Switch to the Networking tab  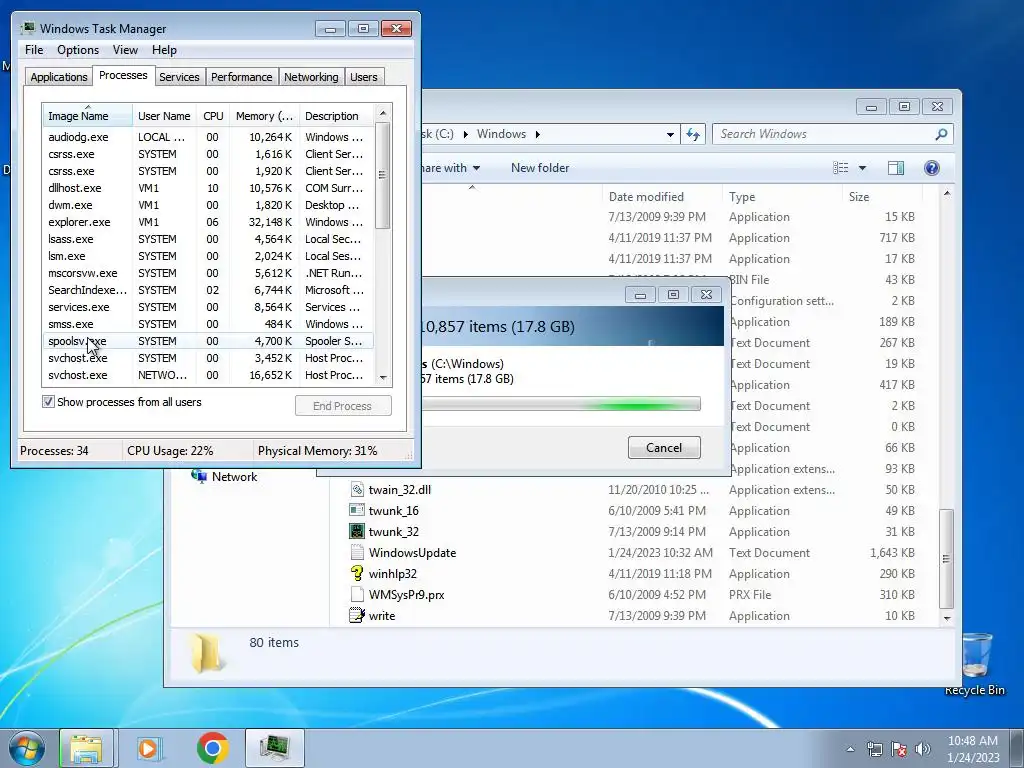312,77
